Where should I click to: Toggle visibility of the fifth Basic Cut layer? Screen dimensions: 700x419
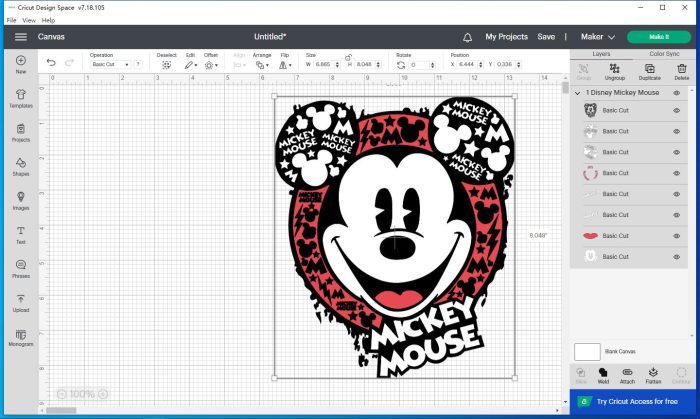677,194
